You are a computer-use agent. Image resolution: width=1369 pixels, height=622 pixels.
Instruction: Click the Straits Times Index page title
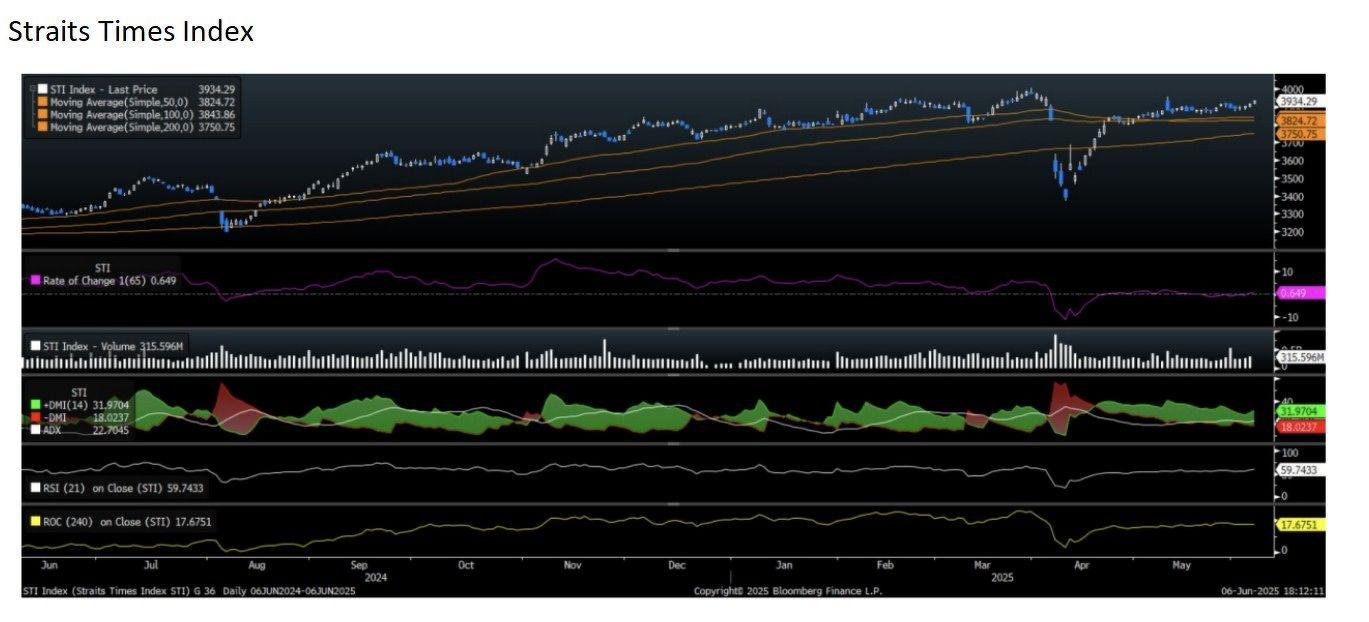coord(131,32)
